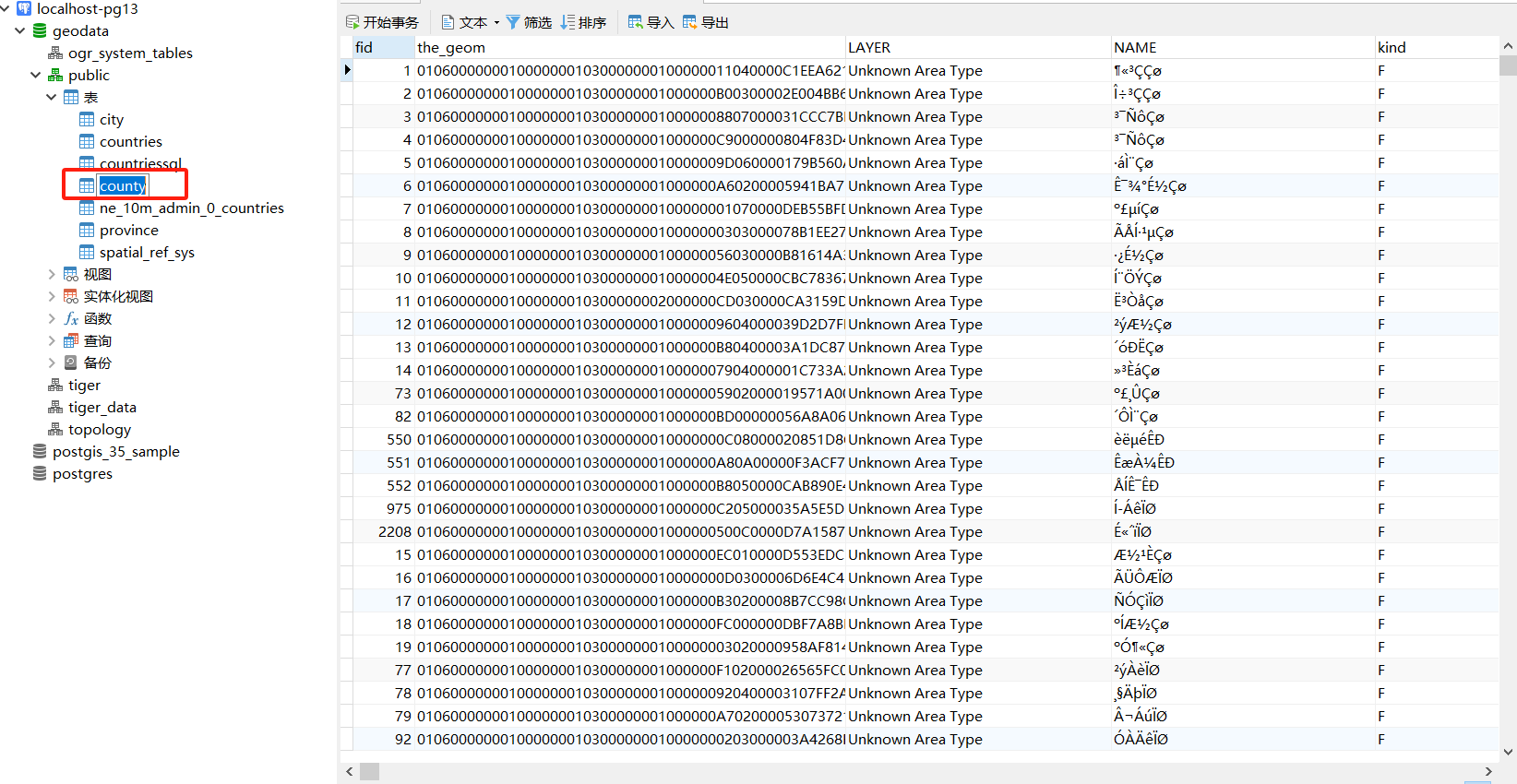This screenshot has width=1517, height=784.
Task: Click vertical scrollbar up arrow
Action: (1508, 46)
